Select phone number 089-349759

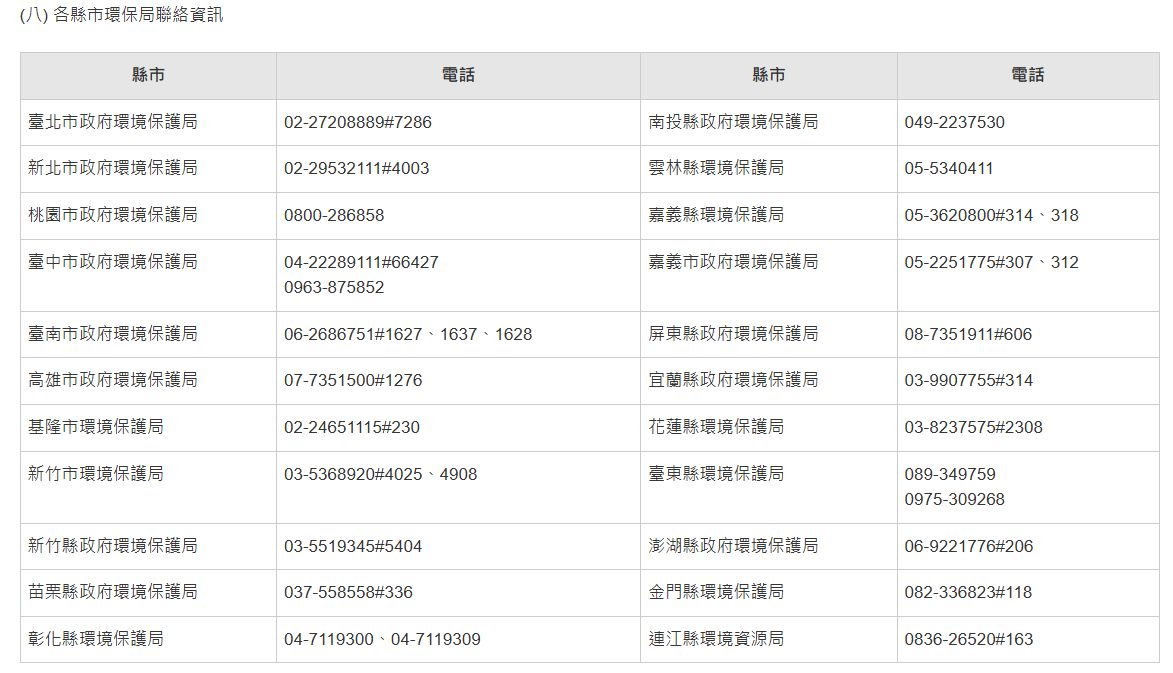pos(950,475)
